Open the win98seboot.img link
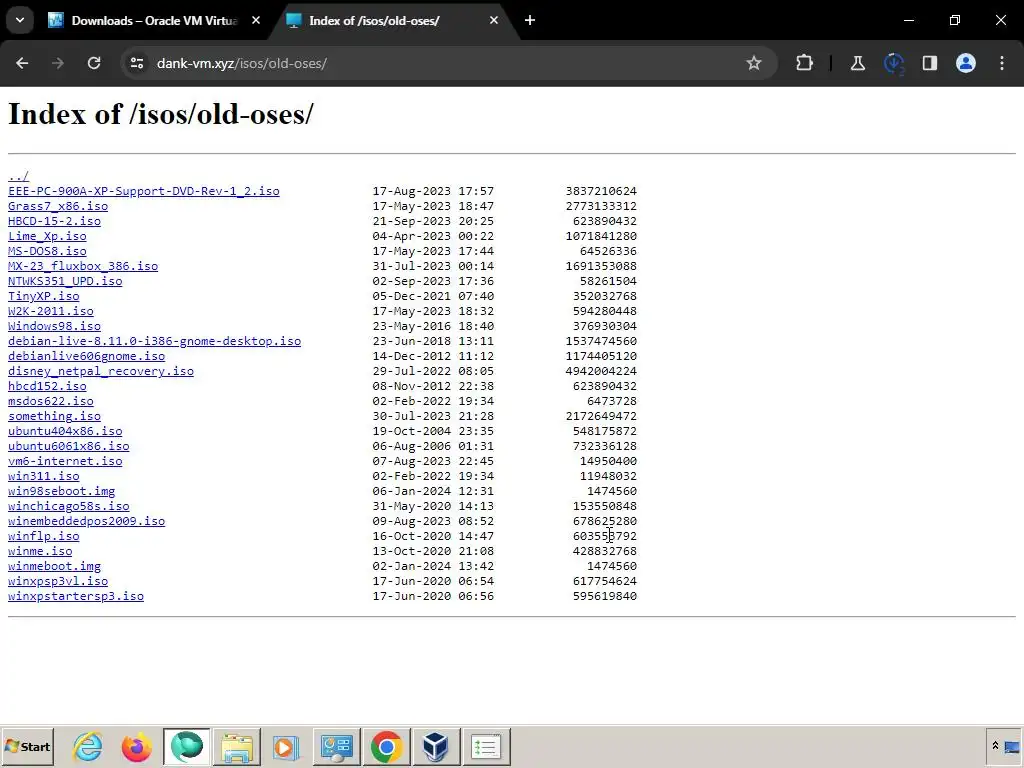 (x=61, y=492)
